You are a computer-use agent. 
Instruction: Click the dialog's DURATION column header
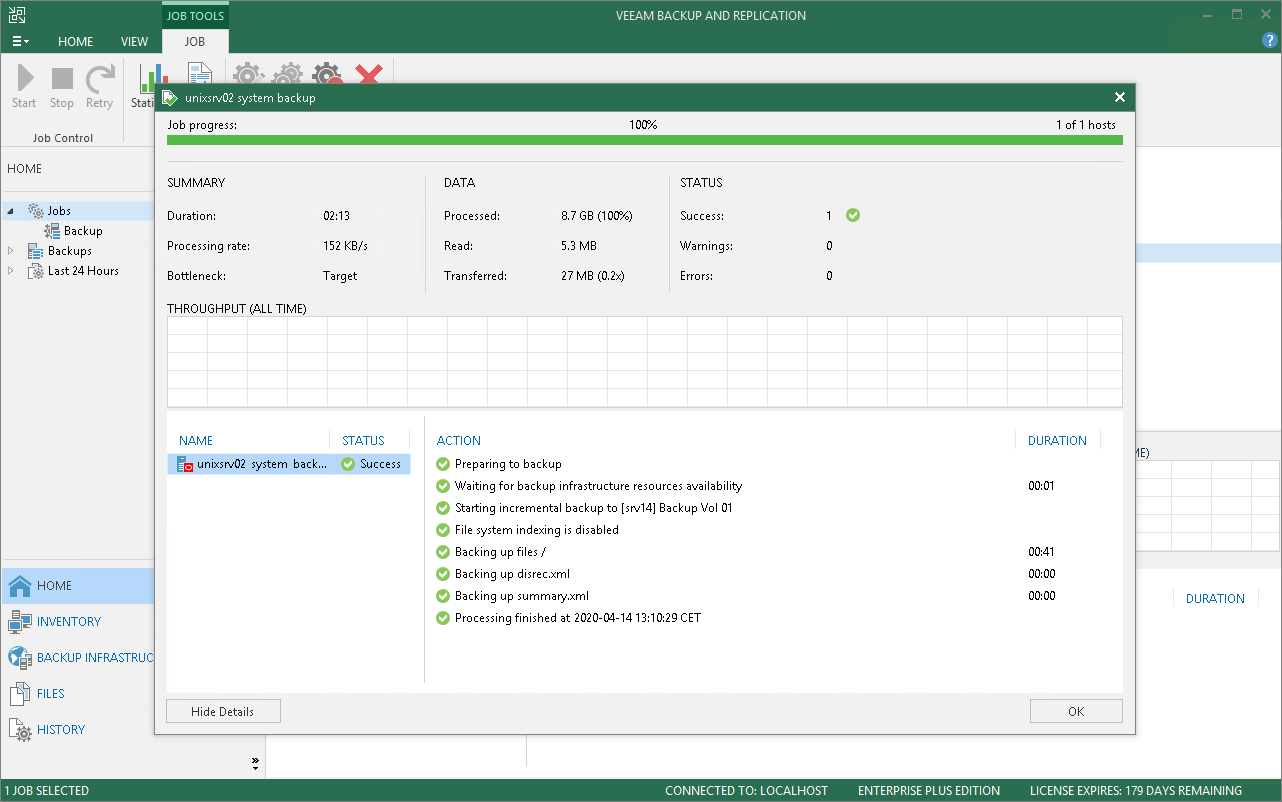1057,441
